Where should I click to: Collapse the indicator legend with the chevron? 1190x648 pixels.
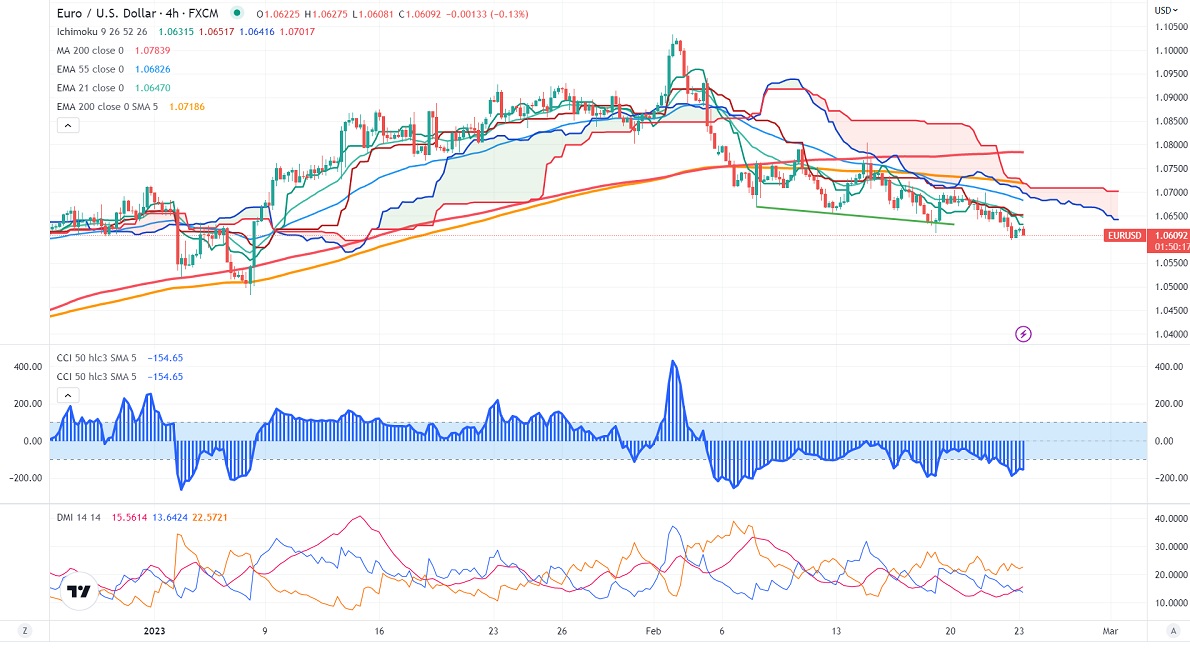68,125
